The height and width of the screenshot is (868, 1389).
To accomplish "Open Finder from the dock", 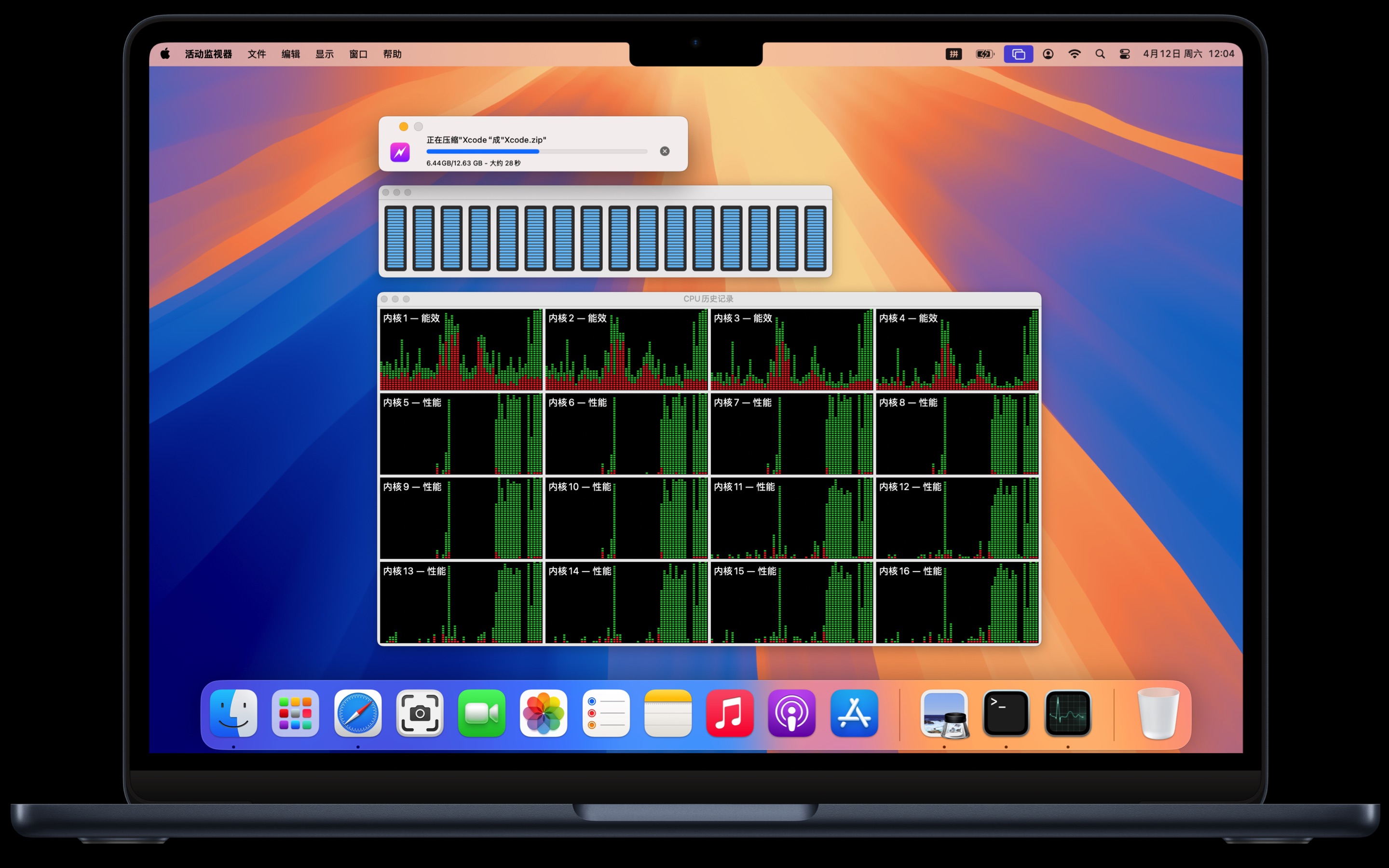I will pyautogui.click(x=233, y=713).
